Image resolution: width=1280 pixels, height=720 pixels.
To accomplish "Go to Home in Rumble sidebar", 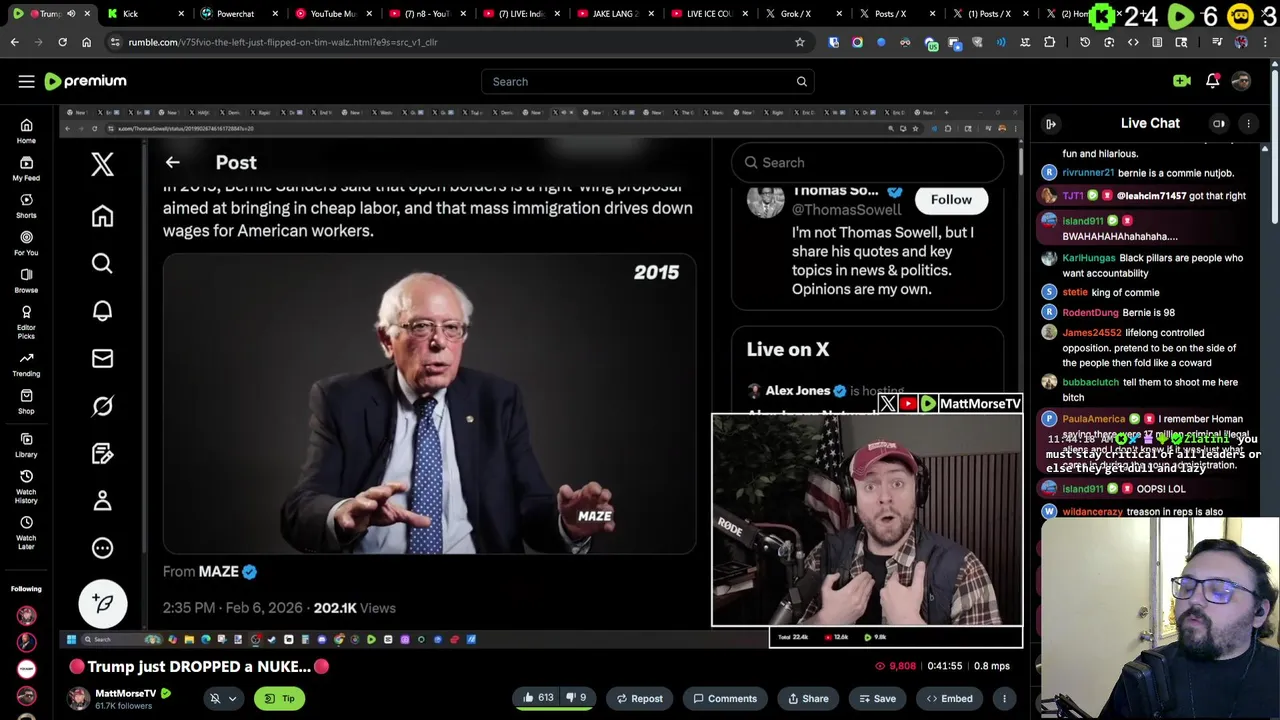I will point(26,131).
